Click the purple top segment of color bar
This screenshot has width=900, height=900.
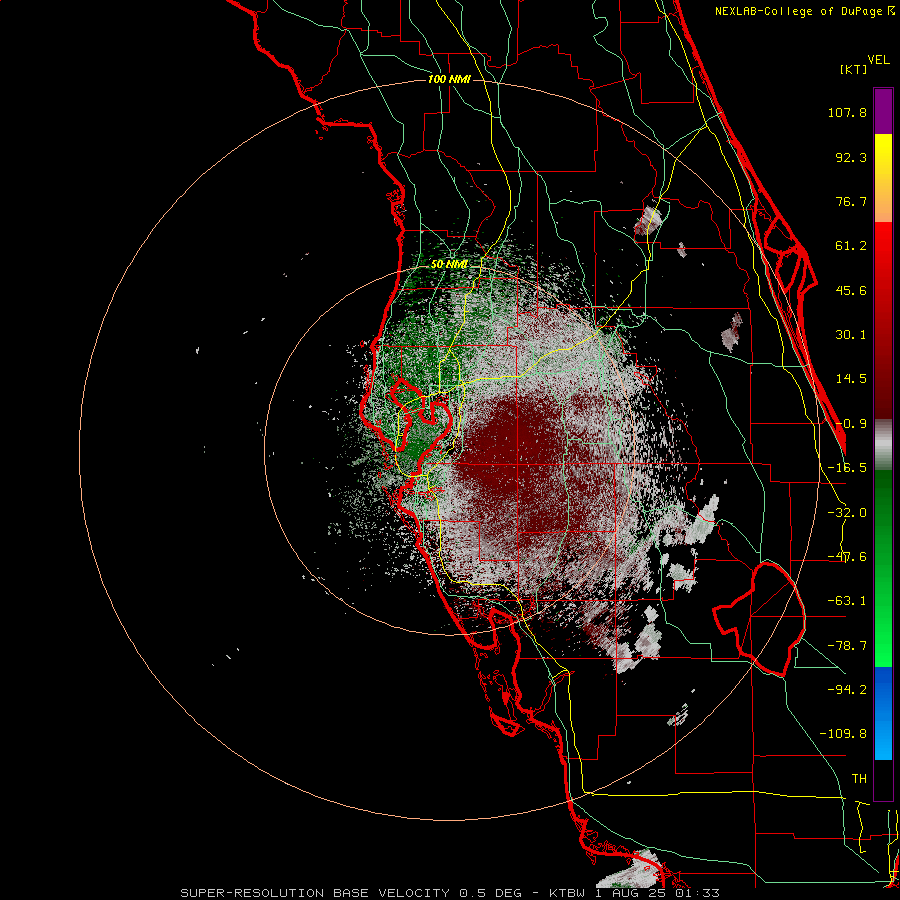pos(883,111)
